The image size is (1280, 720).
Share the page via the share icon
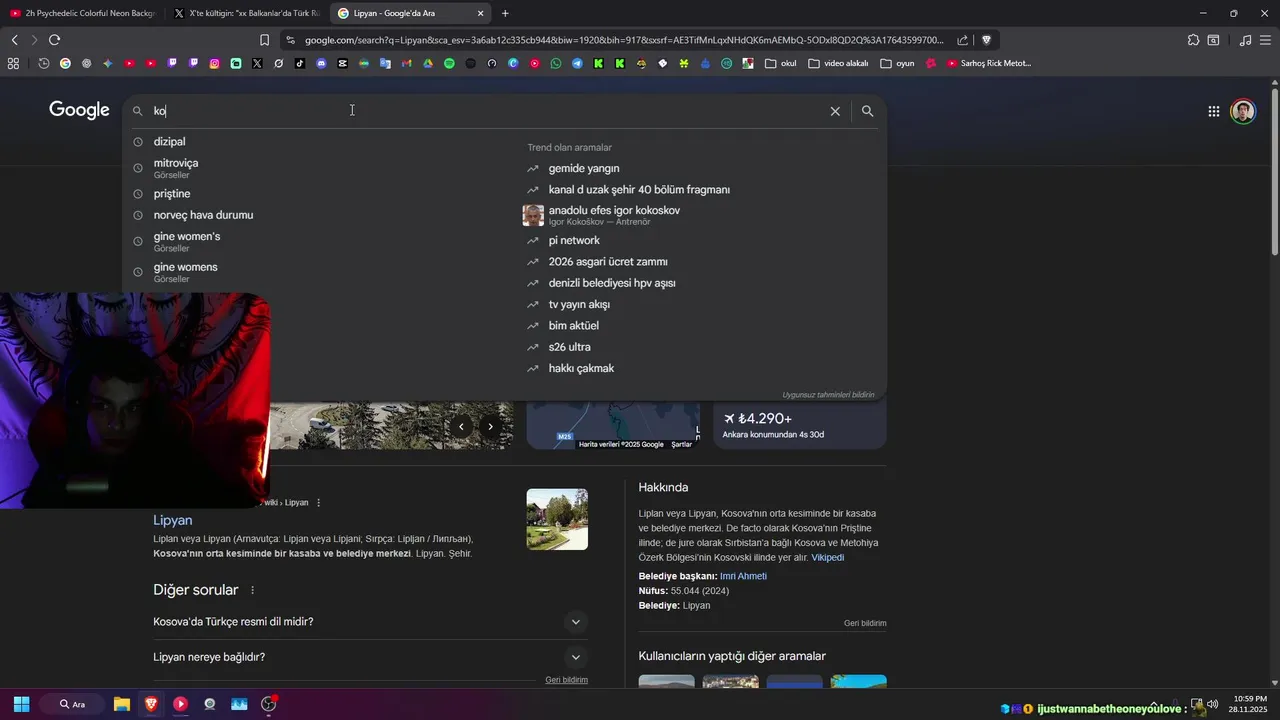pos(962,40)
